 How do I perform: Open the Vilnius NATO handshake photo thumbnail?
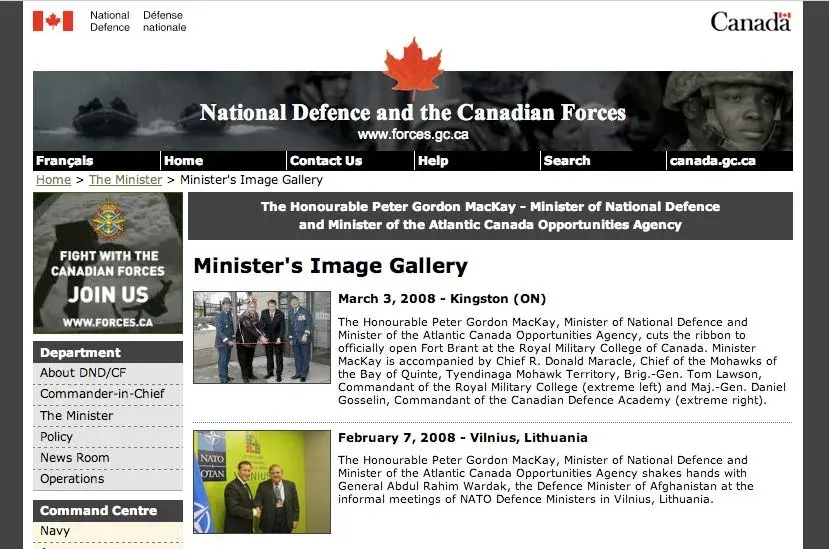point(262,482)
